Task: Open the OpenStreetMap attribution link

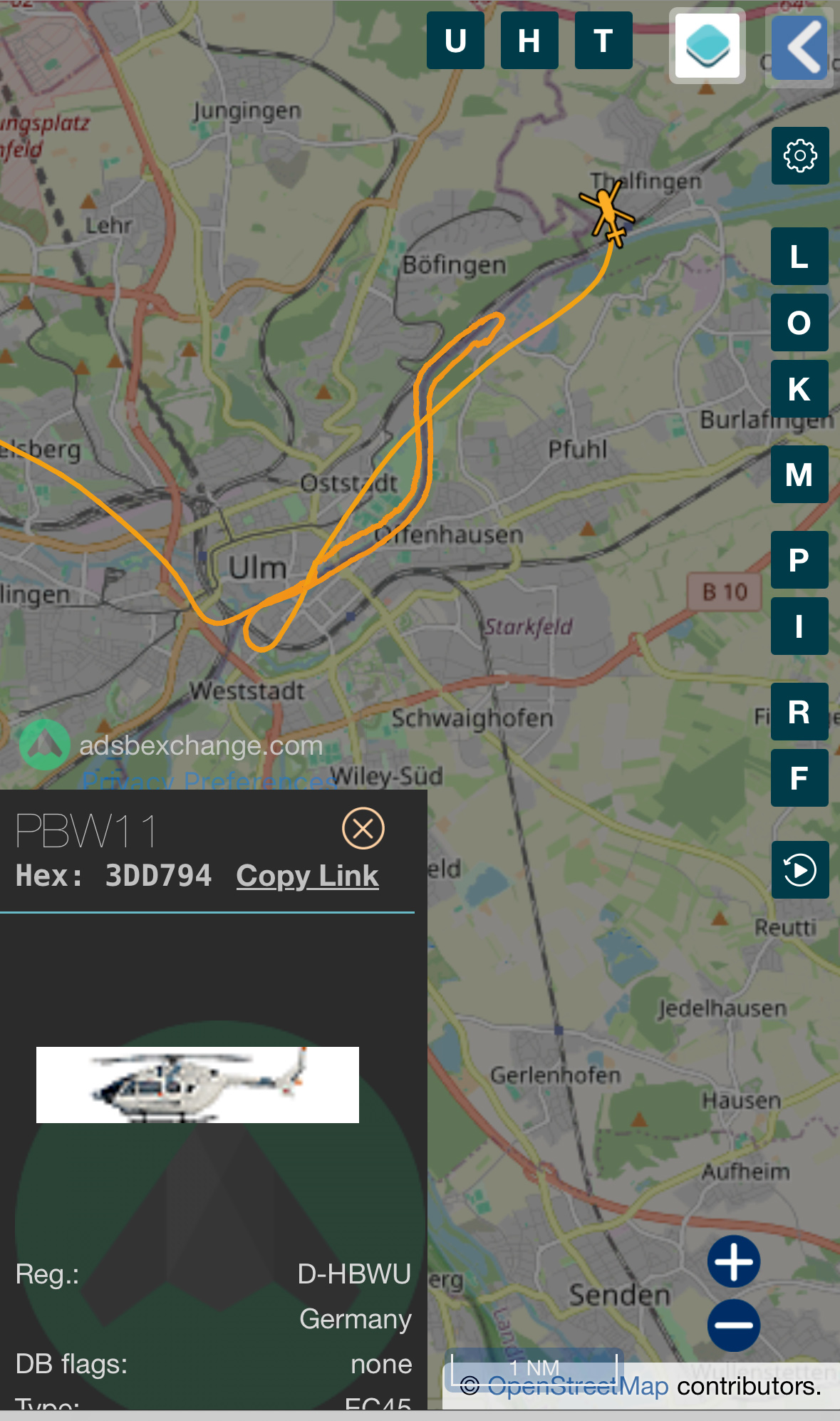Action: point(578,1386)
